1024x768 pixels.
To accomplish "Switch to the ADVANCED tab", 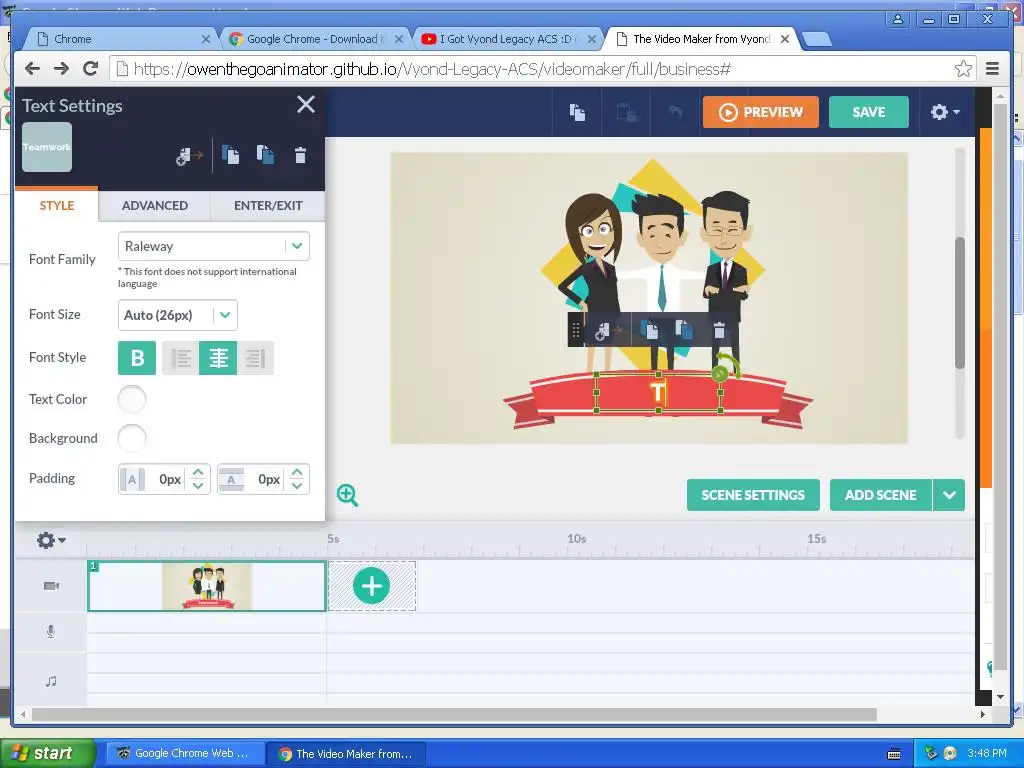I will click(155, 206).
